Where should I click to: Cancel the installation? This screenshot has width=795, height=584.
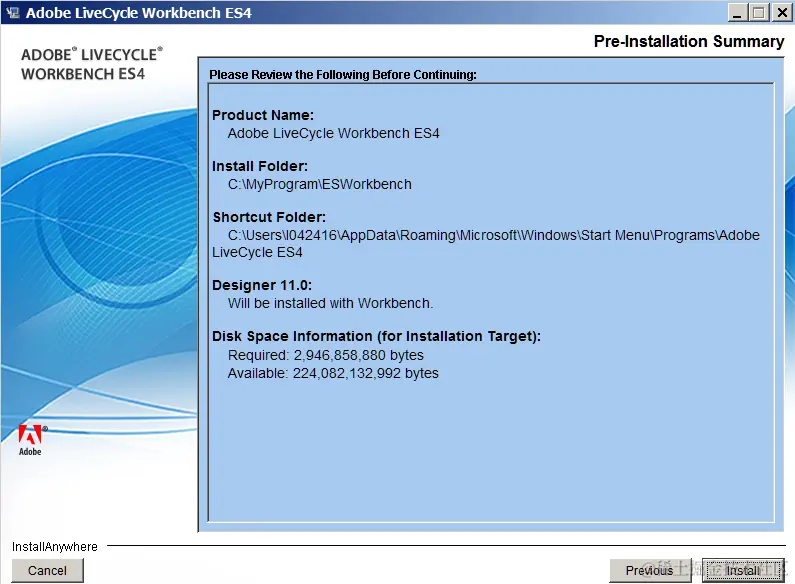47,570
